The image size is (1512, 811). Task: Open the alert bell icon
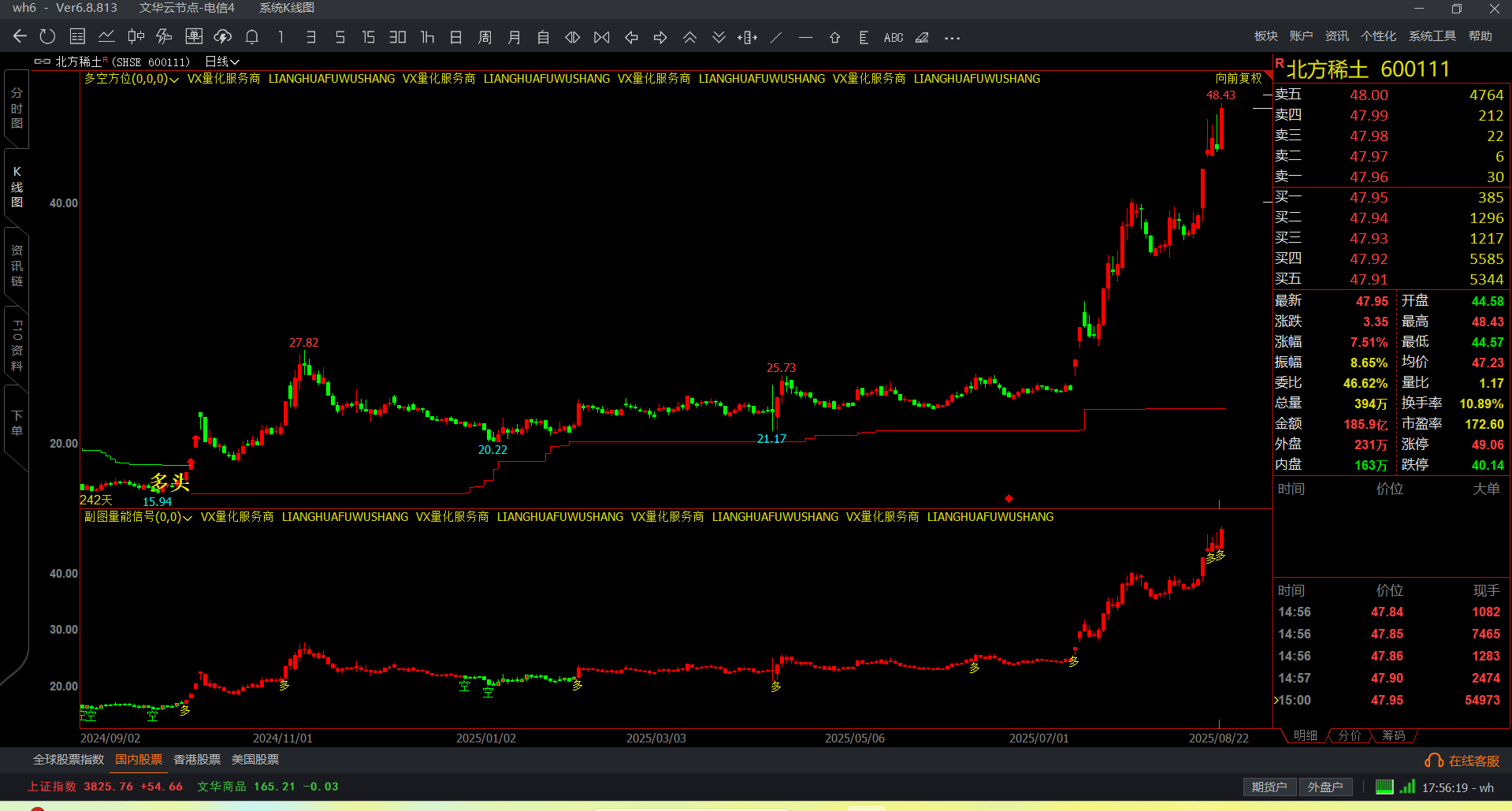click(252, 36)
